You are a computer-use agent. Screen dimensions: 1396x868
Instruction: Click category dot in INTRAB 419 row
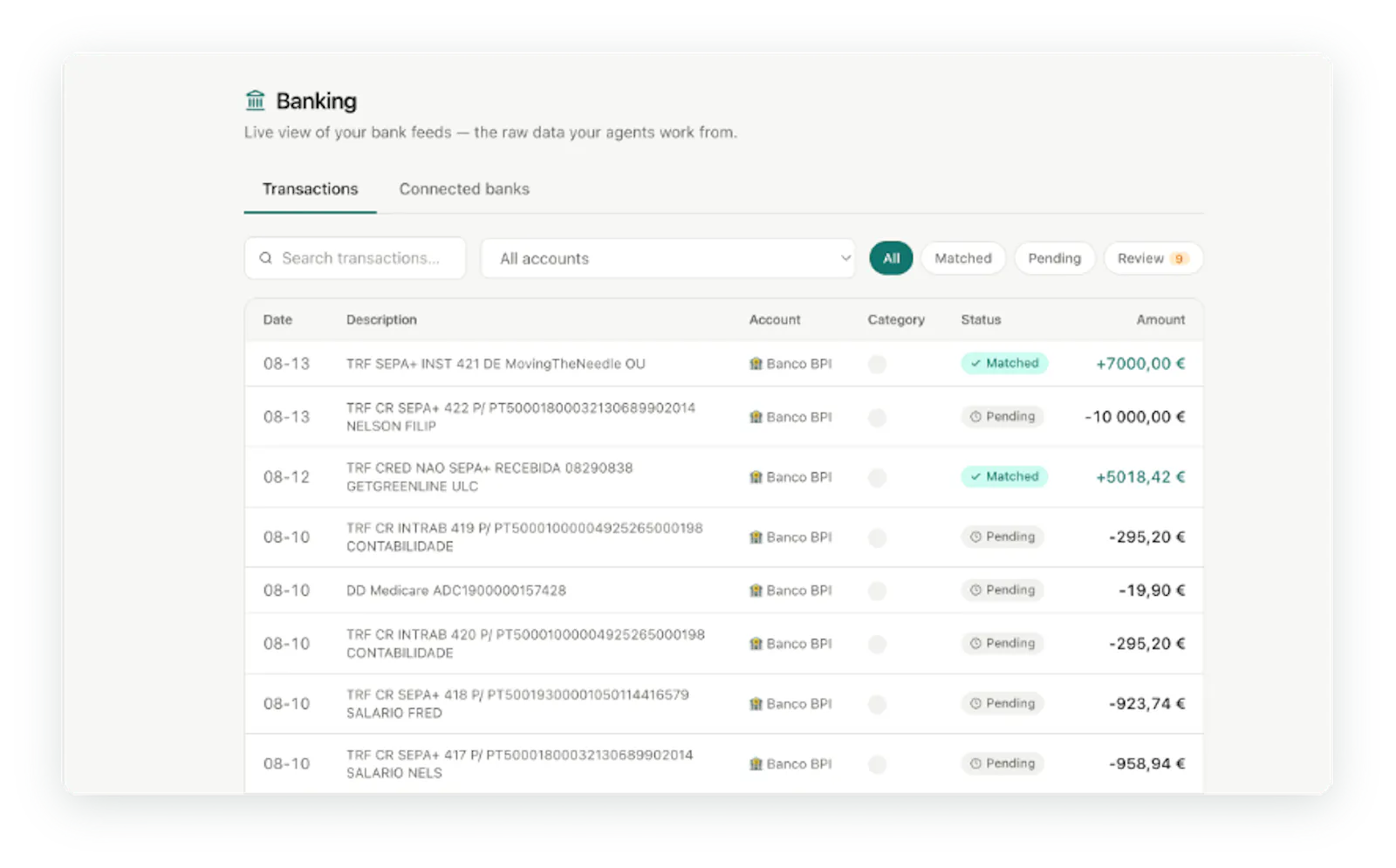click(x=877, y=537)
